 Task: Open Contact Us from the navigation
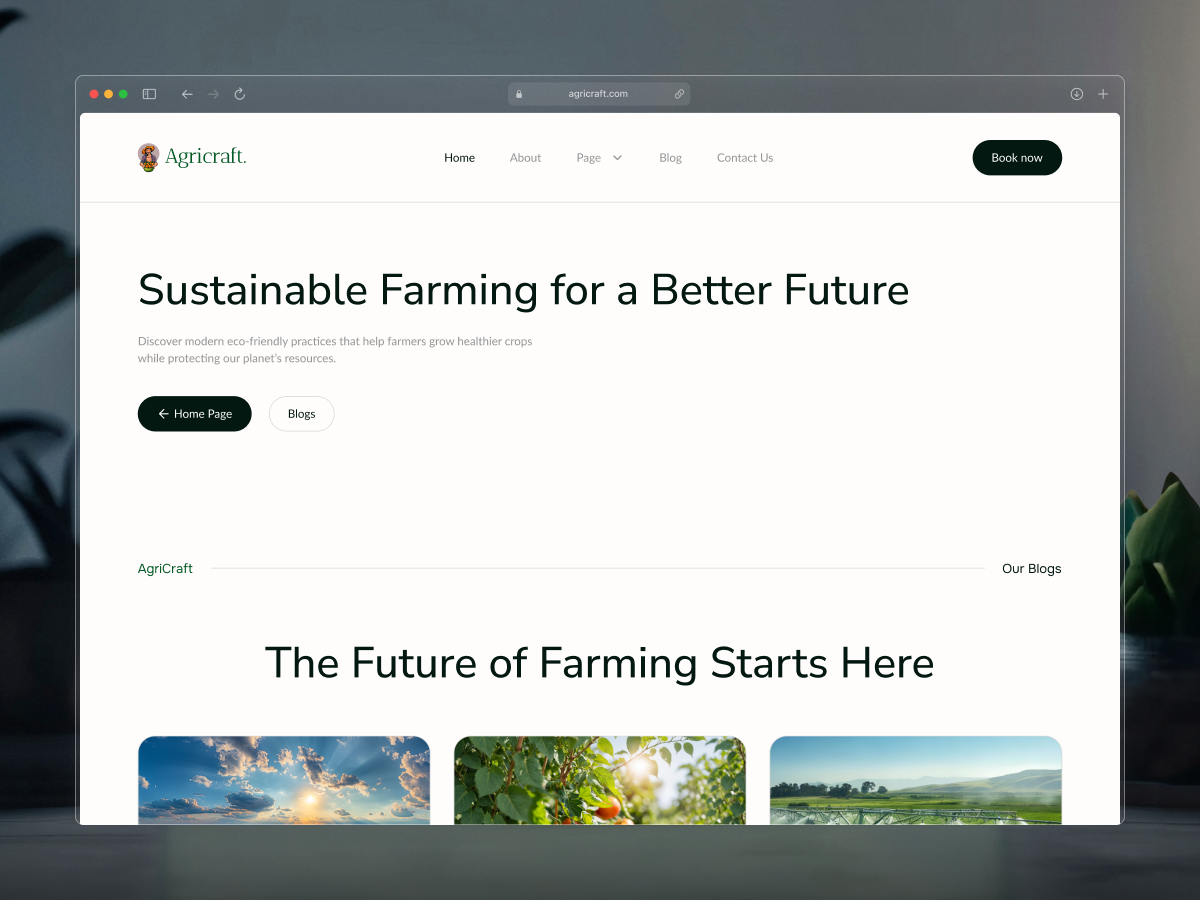744,157
